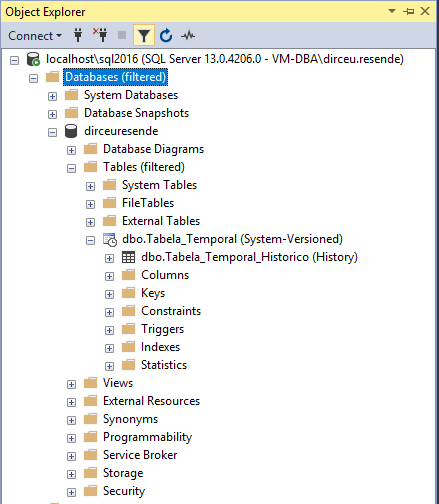Click the Tabela_Temporal_Historico table grid icon
The height and width of the screenshot is (504, 439).
coord(129,257)
